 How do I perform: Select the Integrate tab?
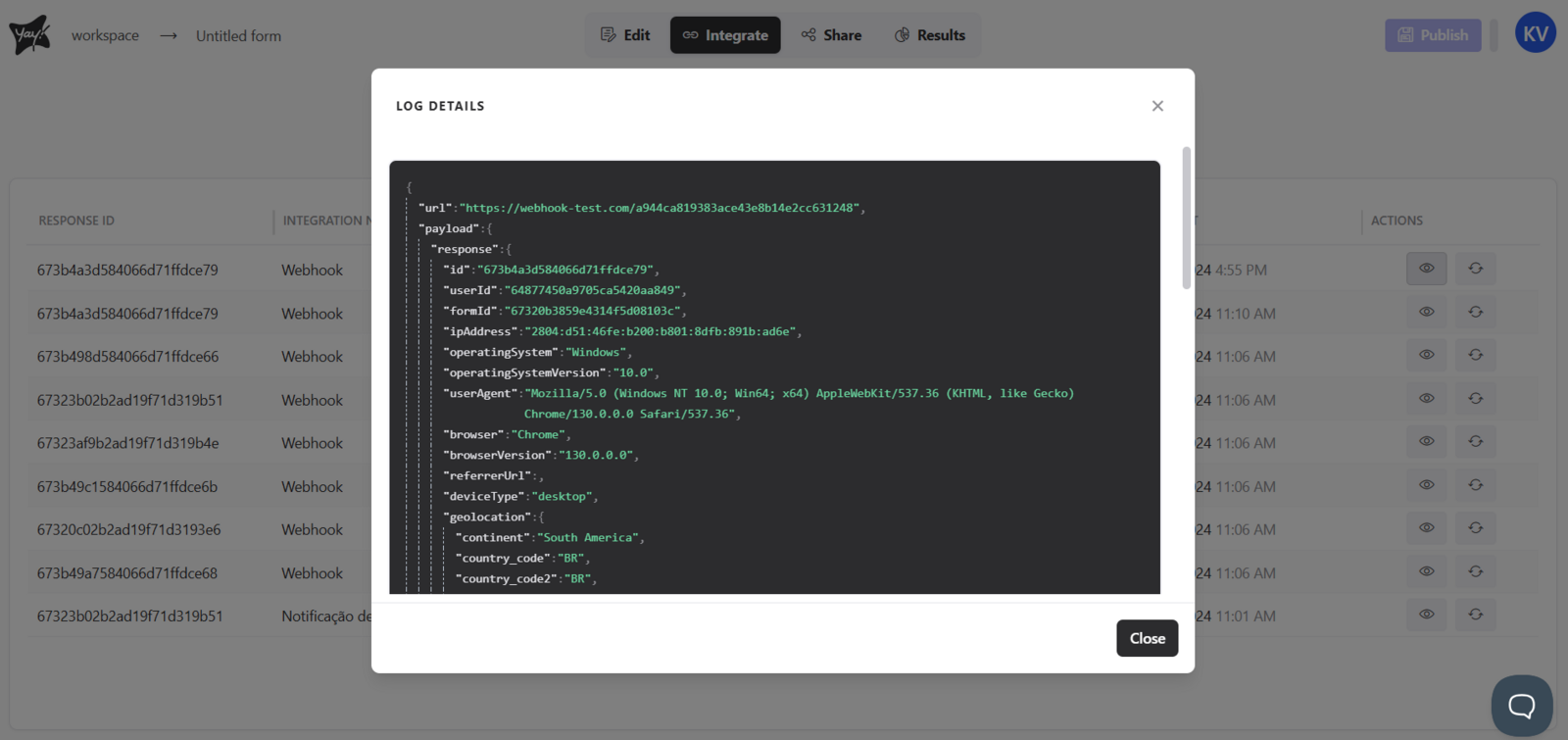[x=725, y=35]
